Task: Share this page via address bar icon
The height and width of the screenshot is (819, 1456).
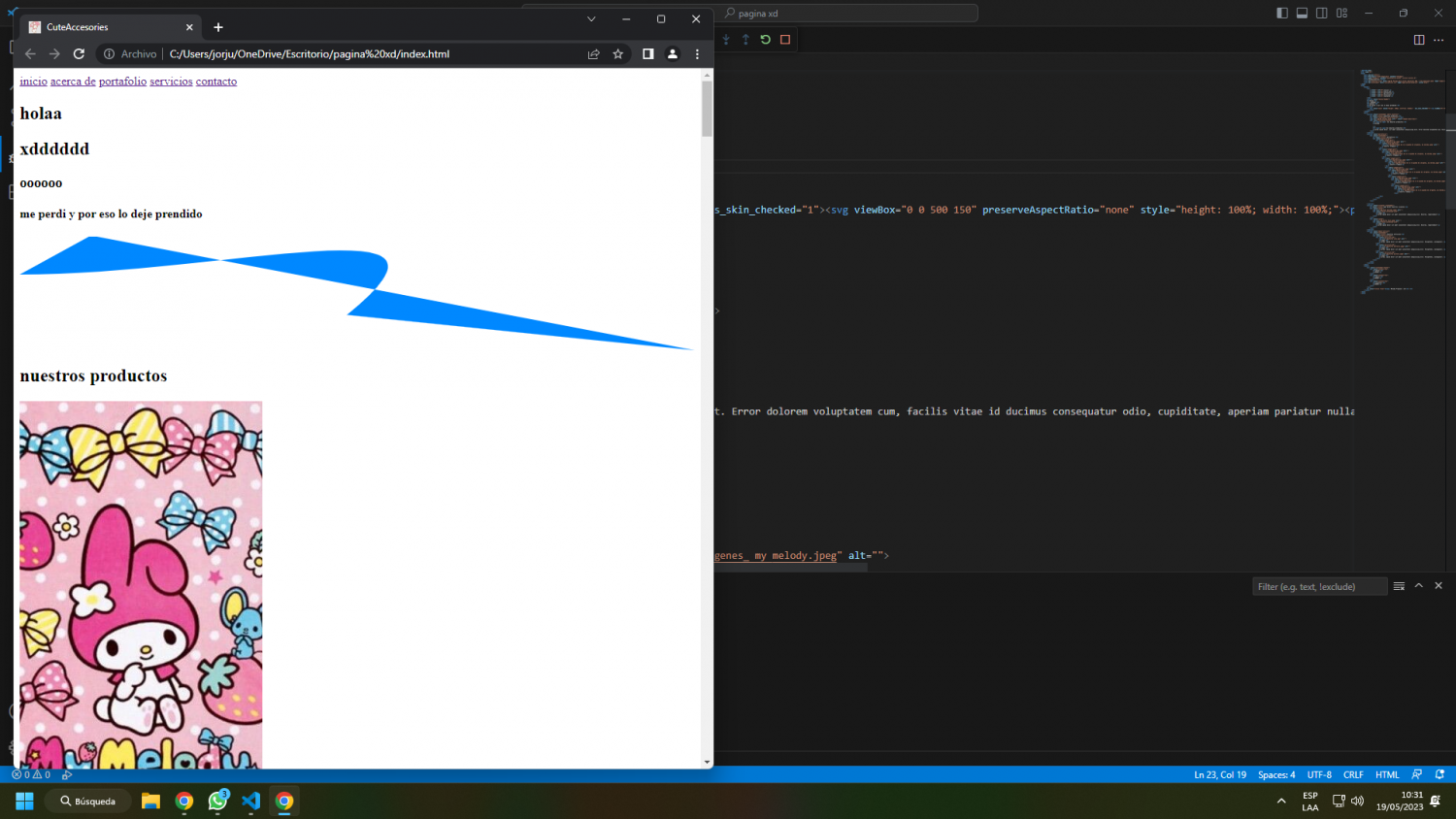Action: pos(593,54)
